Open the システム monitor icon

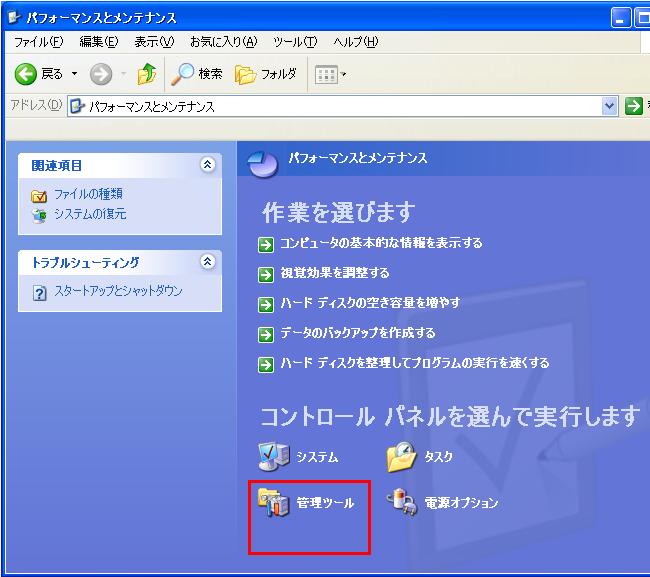[x=273, y=457]
